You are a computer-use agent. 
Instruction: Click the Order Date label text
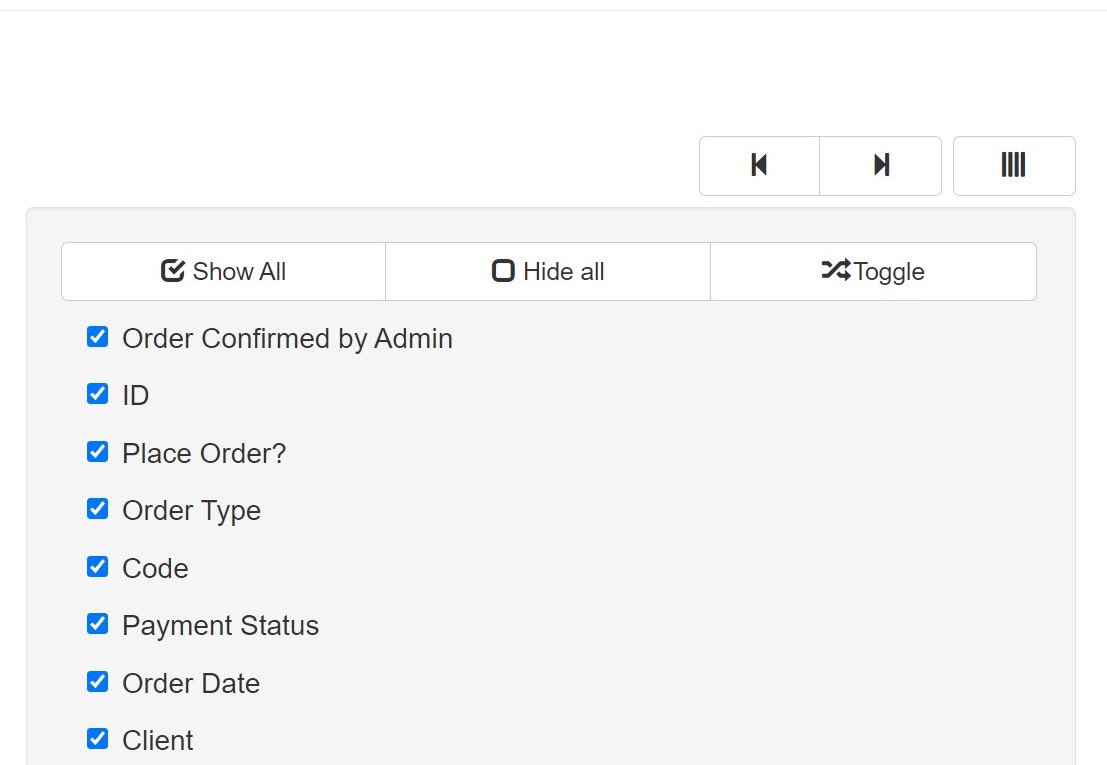coord(191,683)
